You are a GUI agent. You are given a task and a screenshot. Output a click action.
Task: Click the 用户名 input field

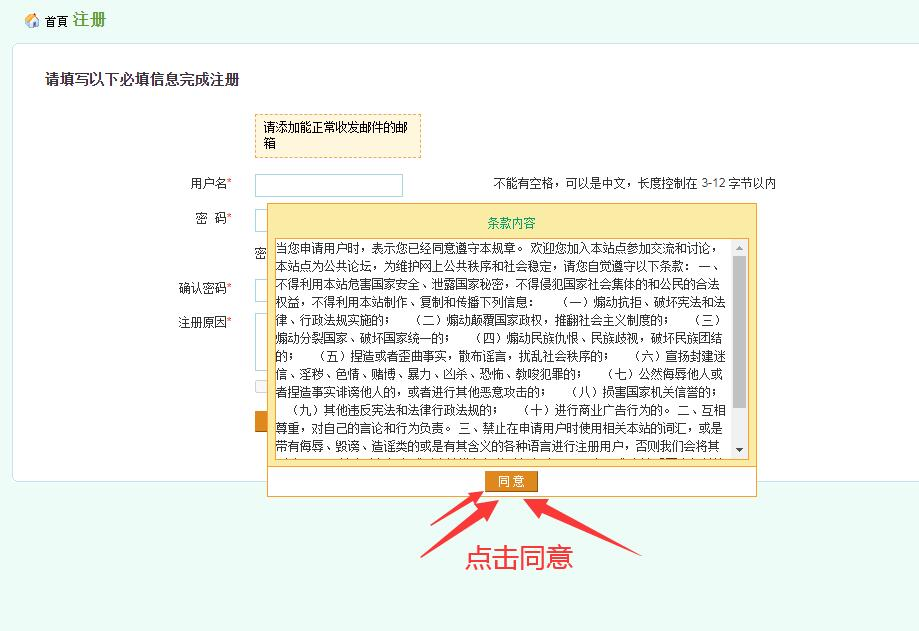tap(328, 185)
